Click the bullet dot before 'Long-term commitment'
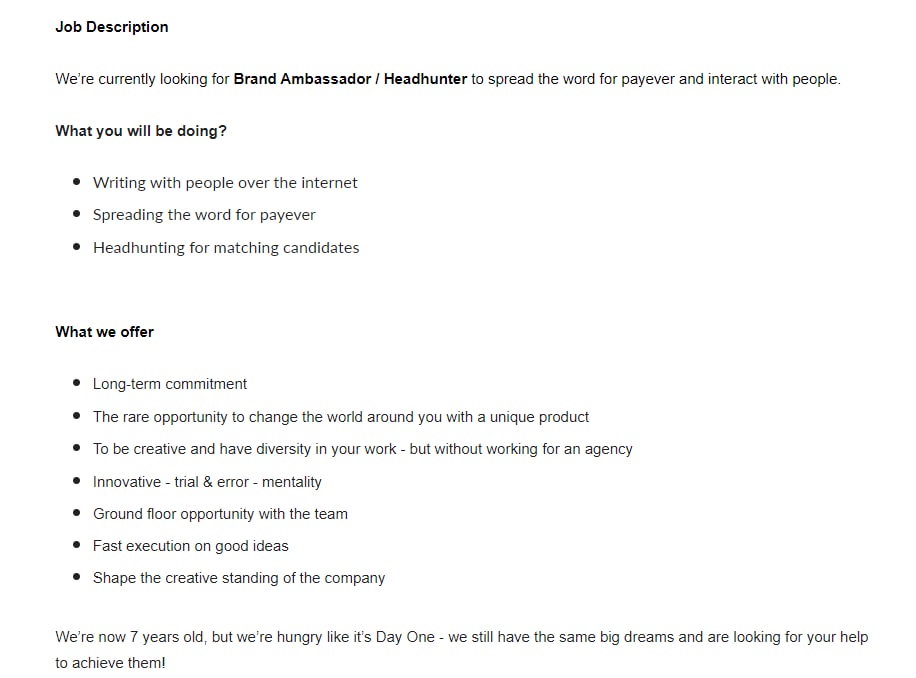This screenshot has width=916, height=678. (77, 383)
